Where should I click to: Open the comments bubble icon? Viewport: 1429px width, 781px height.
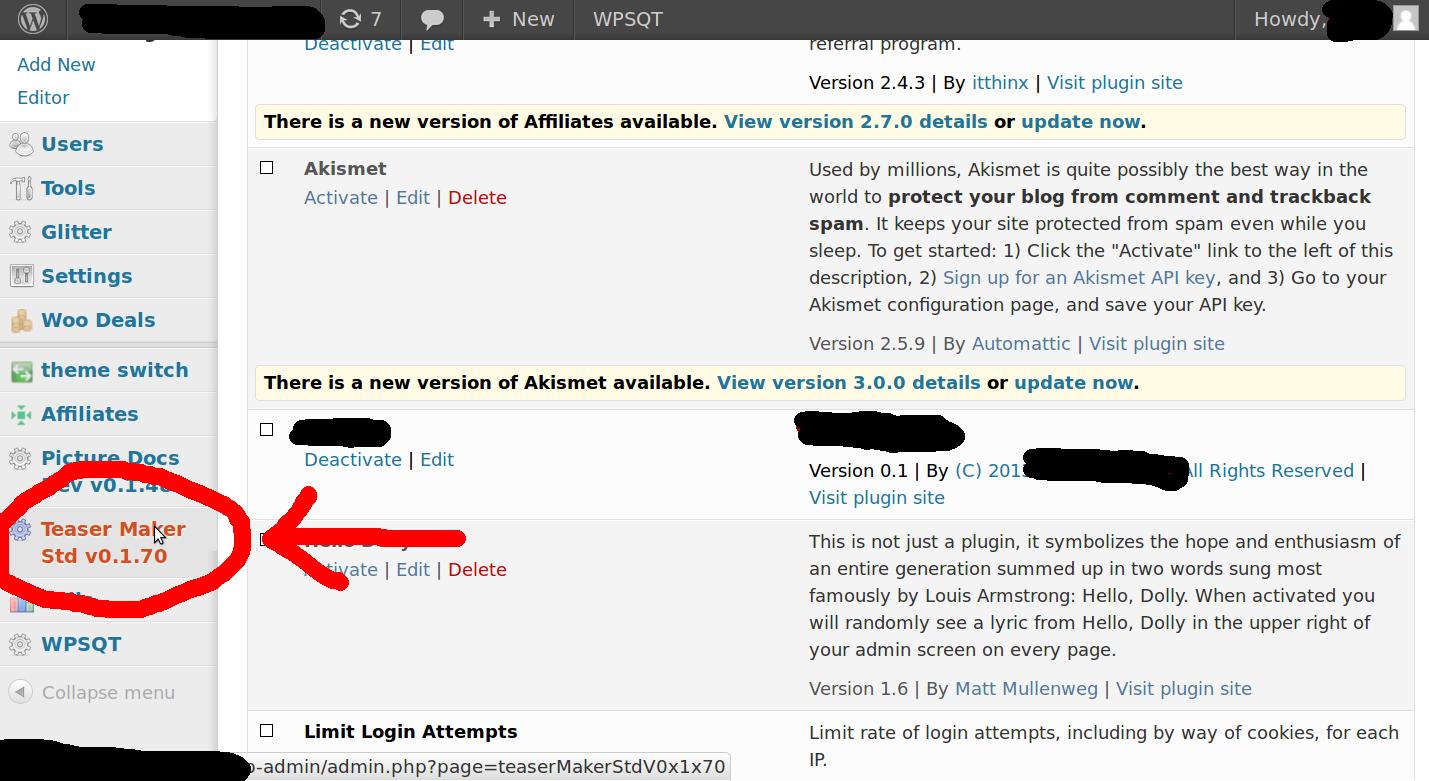[432, 19]
